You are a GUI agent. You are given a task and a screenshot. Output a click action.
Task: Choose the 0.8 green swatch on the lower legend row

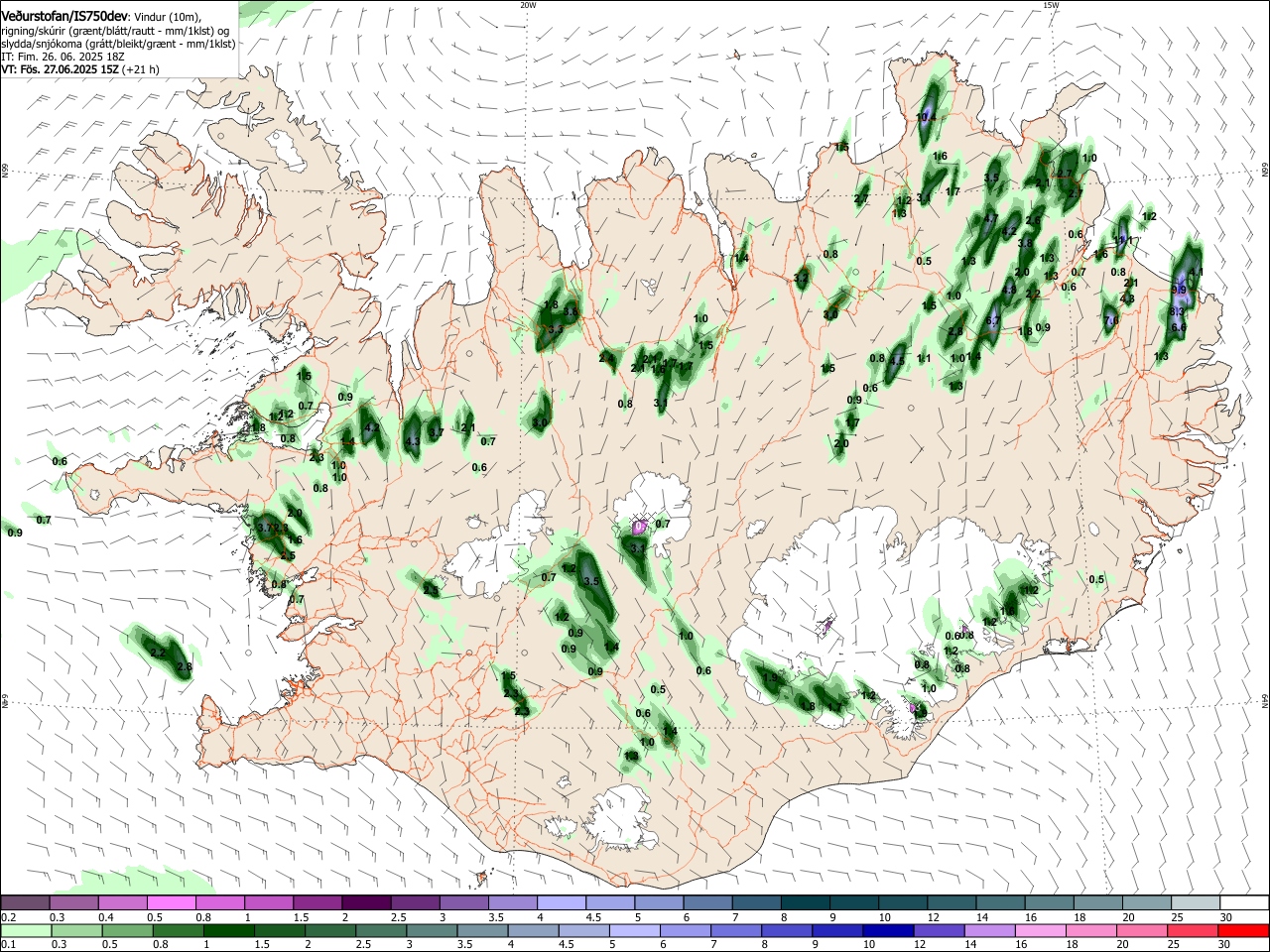coord(177,930)
